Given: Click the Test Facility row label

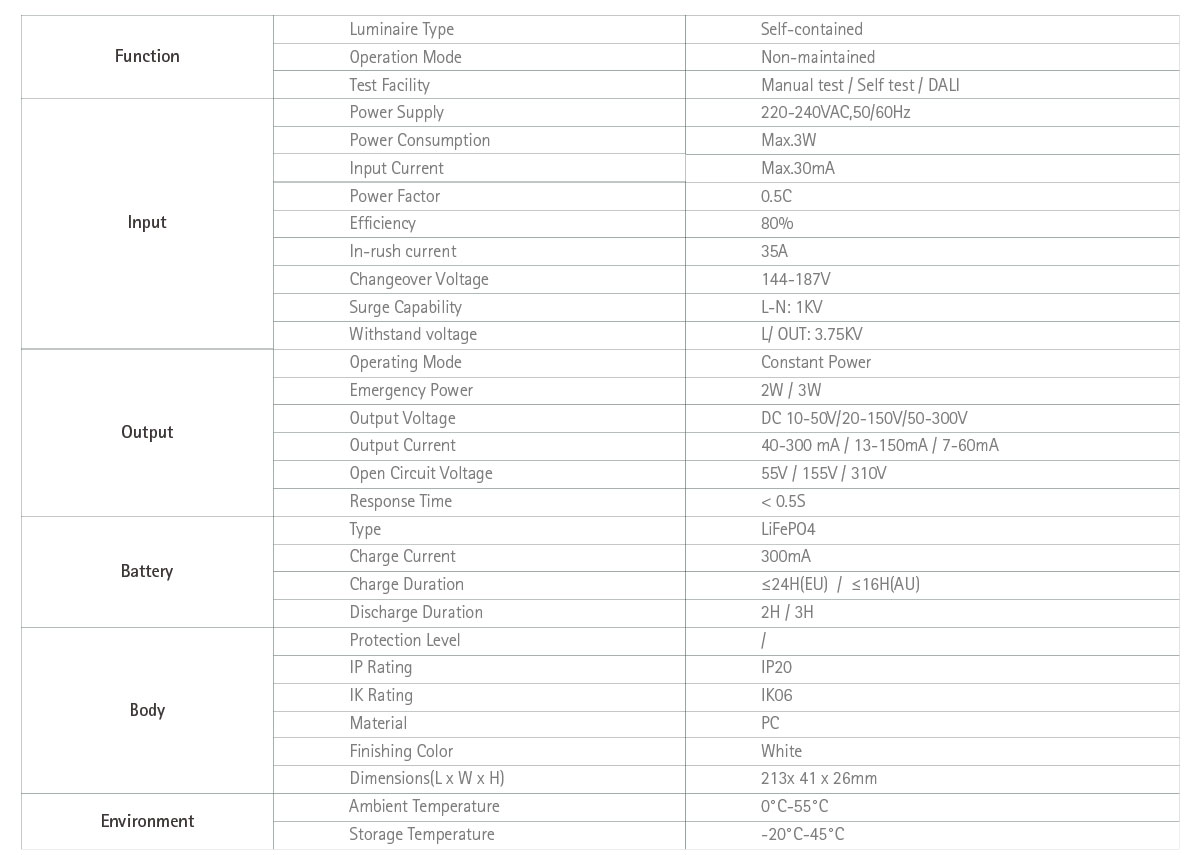Looking at the screenshot, I should click(x=389, y=85).
